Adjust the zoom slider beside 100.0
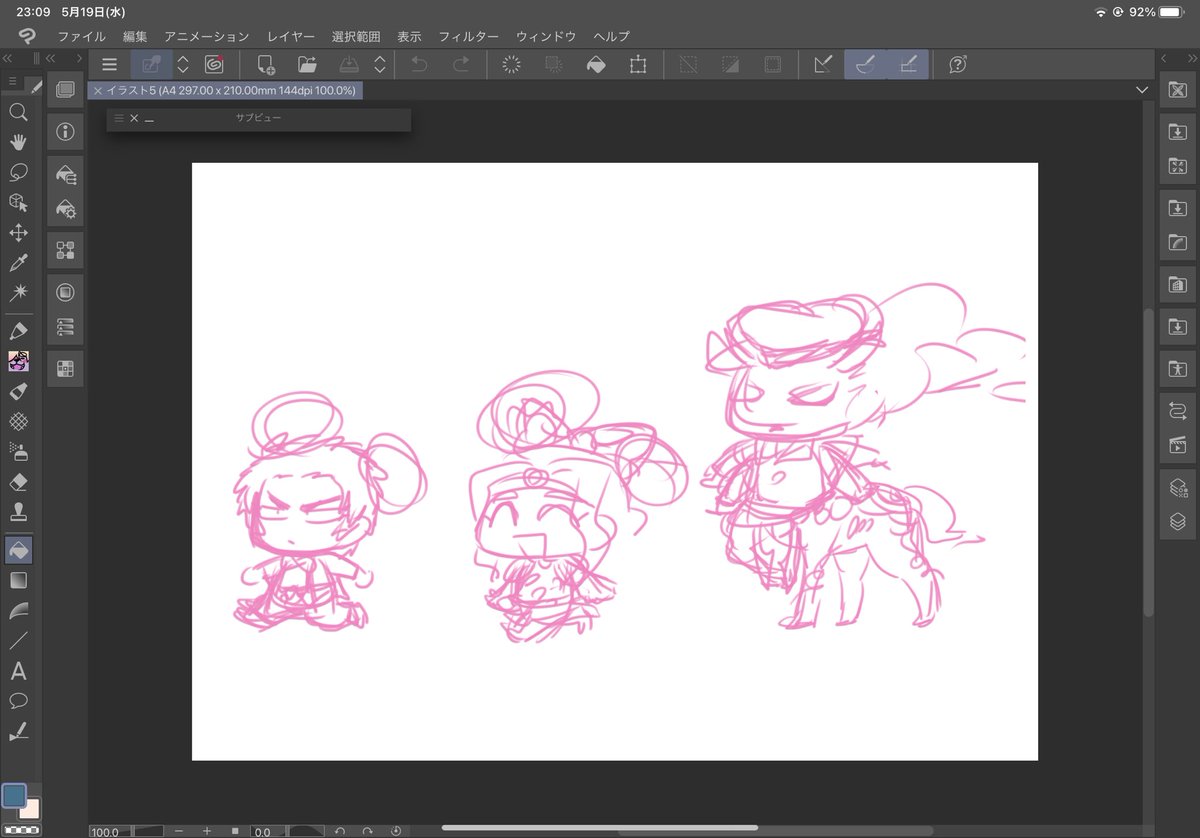 [x=148, y=831]
